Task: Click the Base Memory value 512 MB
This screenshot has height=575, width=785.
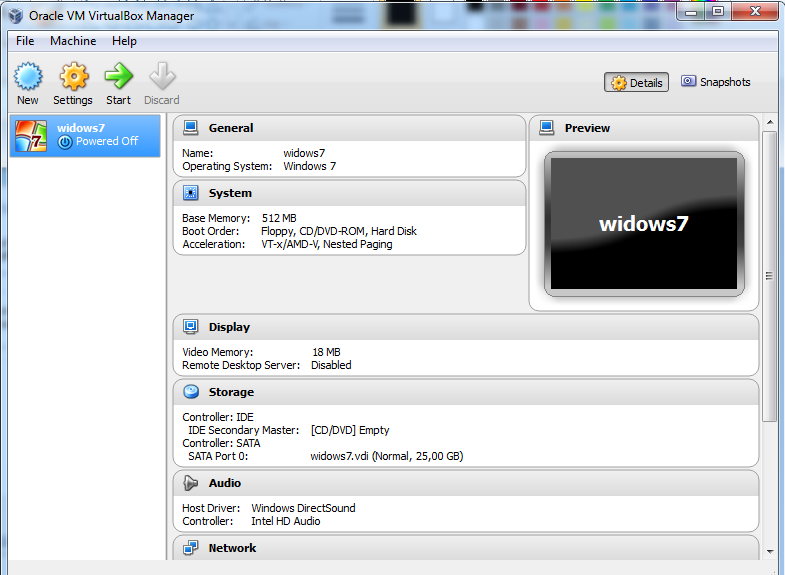Action: tap(279, 218)
